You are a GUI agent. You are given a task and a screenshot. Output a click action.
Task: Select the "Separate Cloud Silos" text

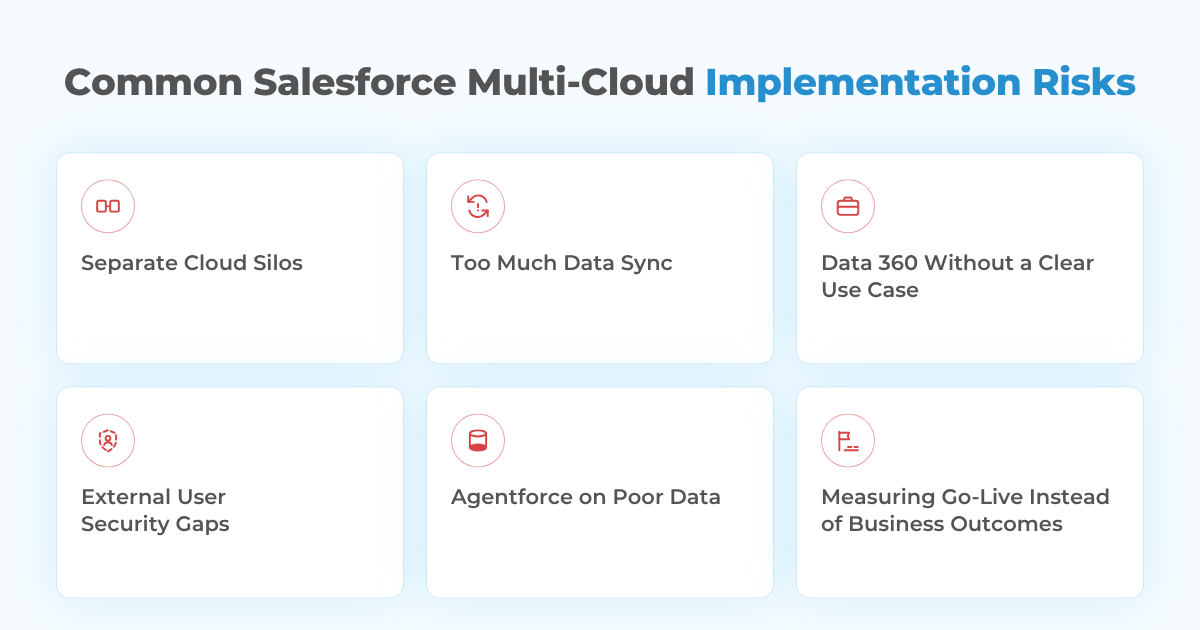tap(192, 263)
